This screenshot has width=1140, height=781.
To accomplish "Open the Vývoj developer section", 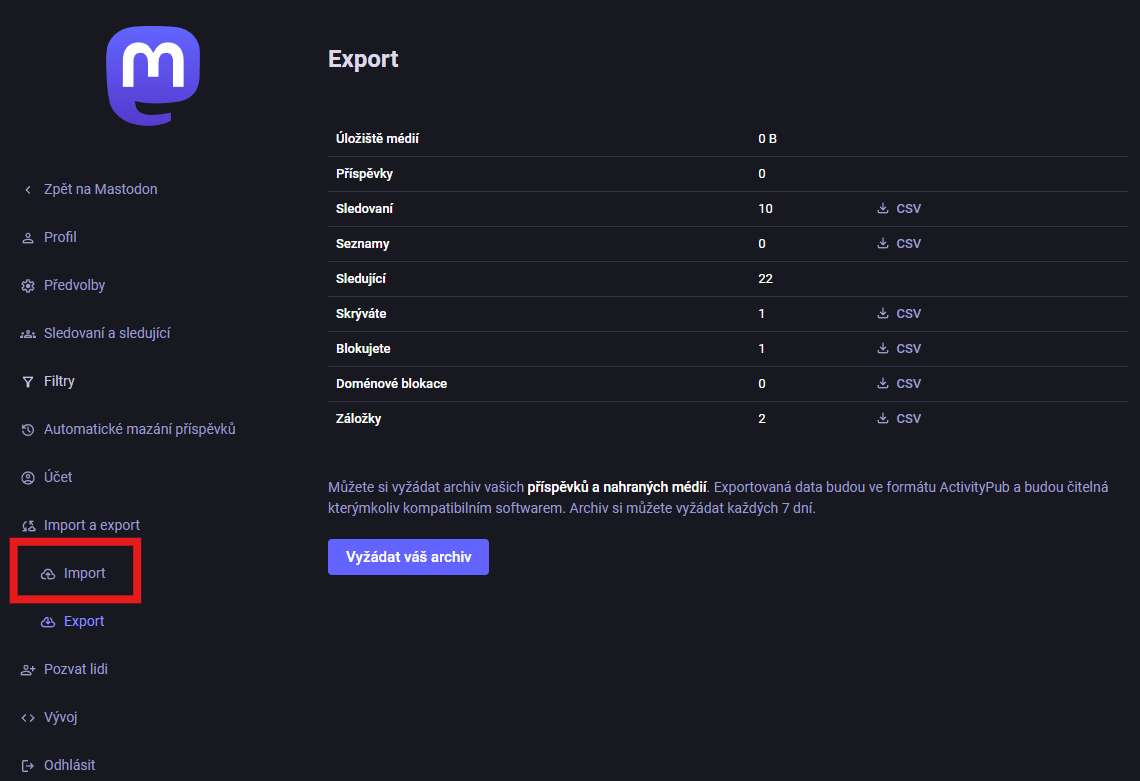I will (60, 718).
